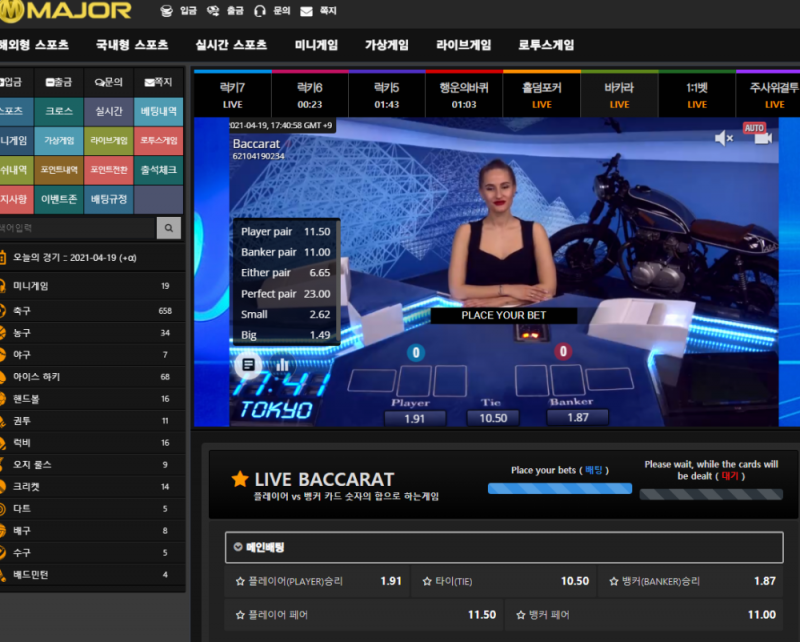
Task: Collapse the 메인베팅 section
Action: pyautogui.click(x=238, y=547)
